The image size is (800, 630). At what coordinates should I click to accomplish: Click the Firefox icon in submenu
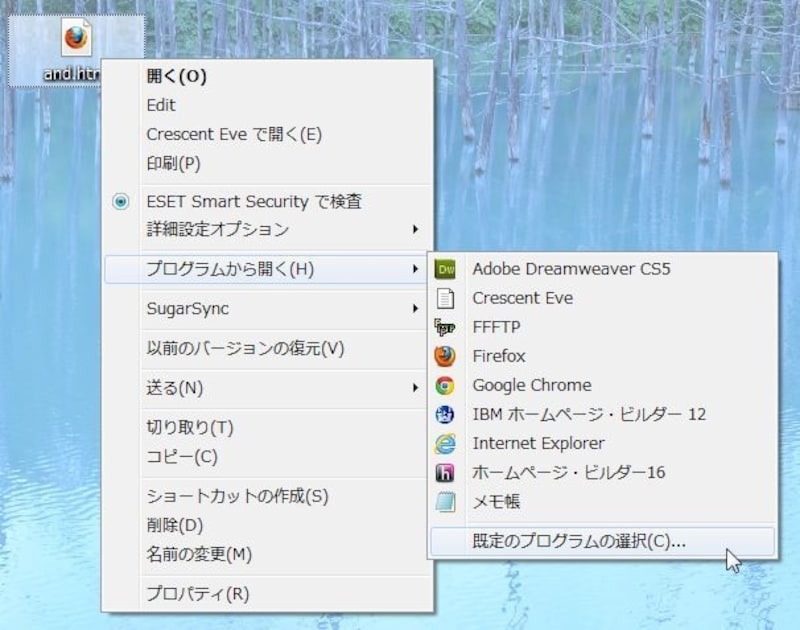pos(445,357)
